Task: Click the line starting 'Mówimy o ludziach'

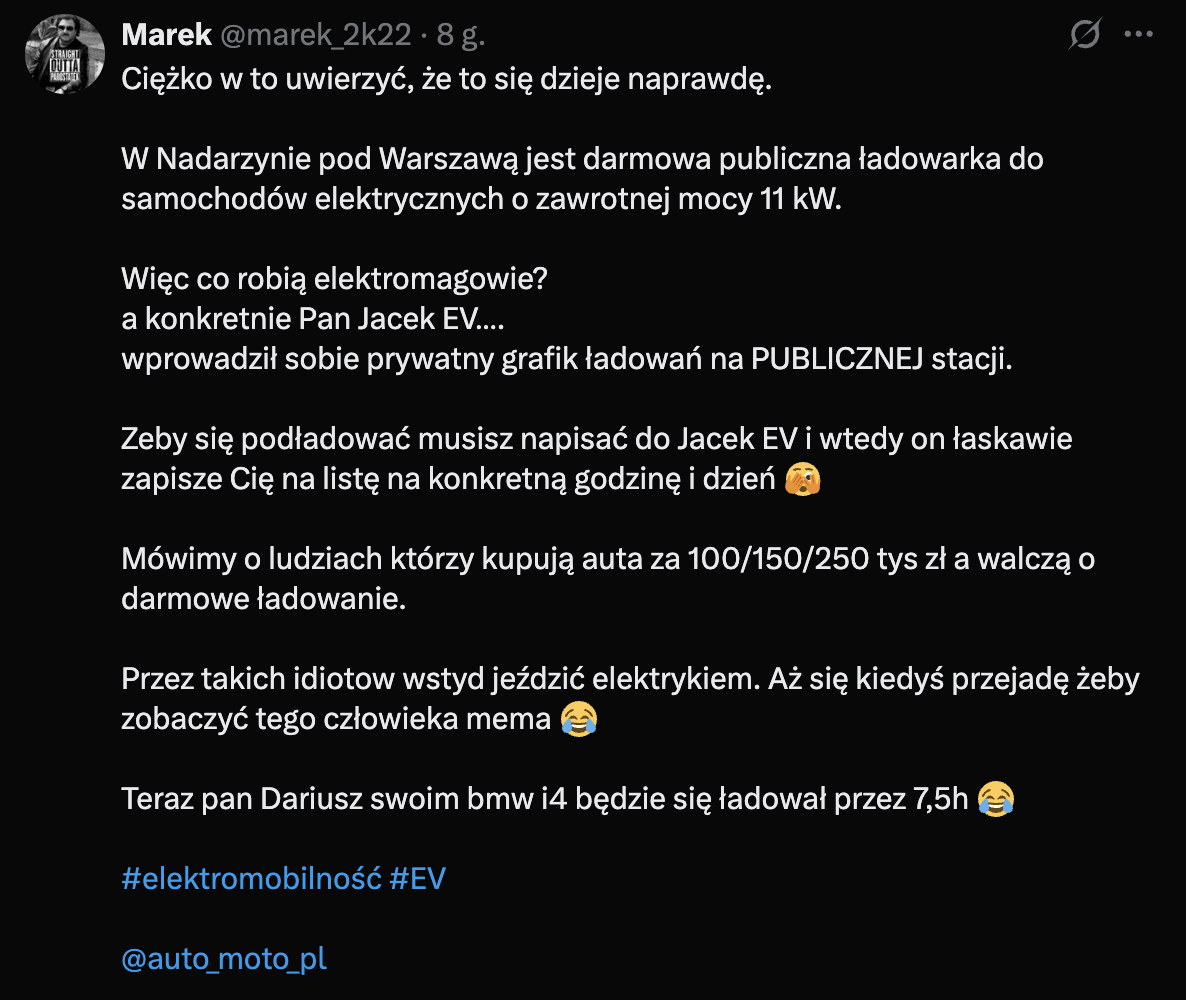Action: (x=607, y=559)
